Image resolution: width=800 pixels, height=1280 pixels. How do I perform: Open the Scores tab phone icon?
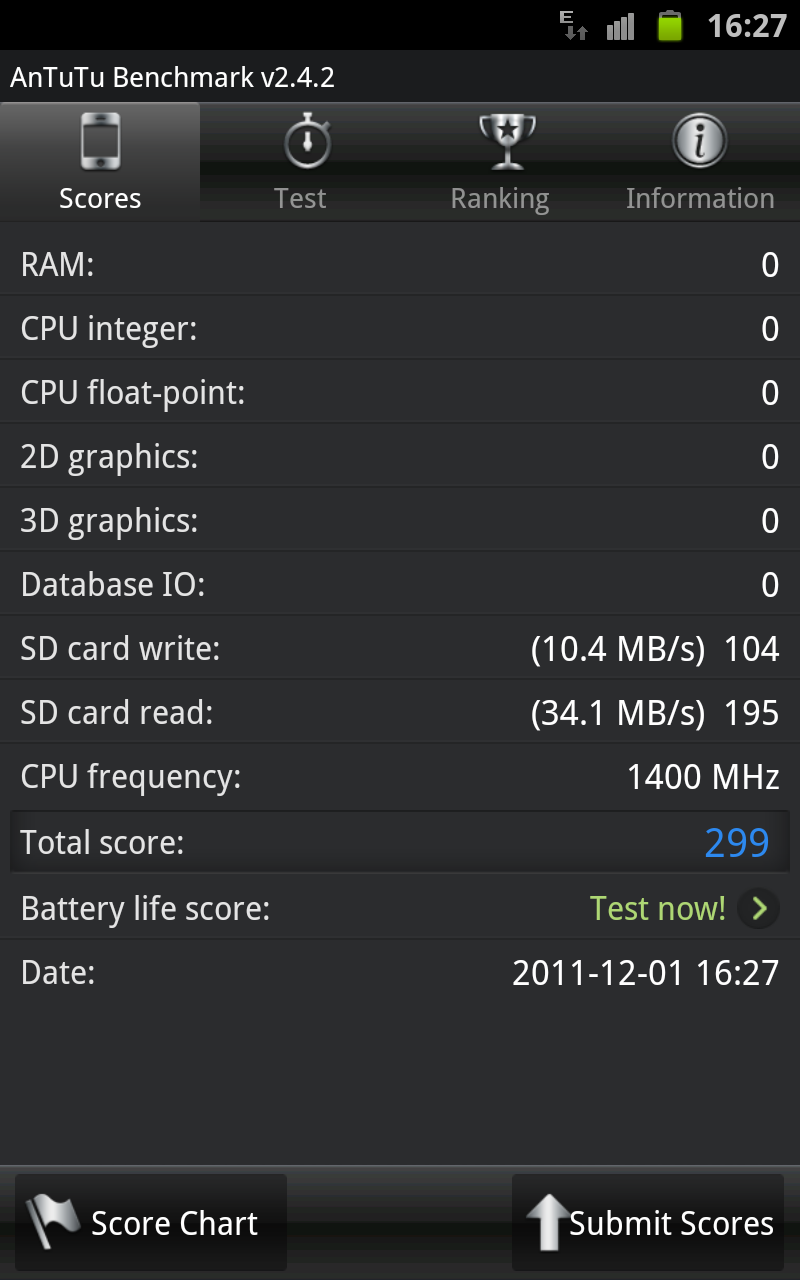coord(100,142)
